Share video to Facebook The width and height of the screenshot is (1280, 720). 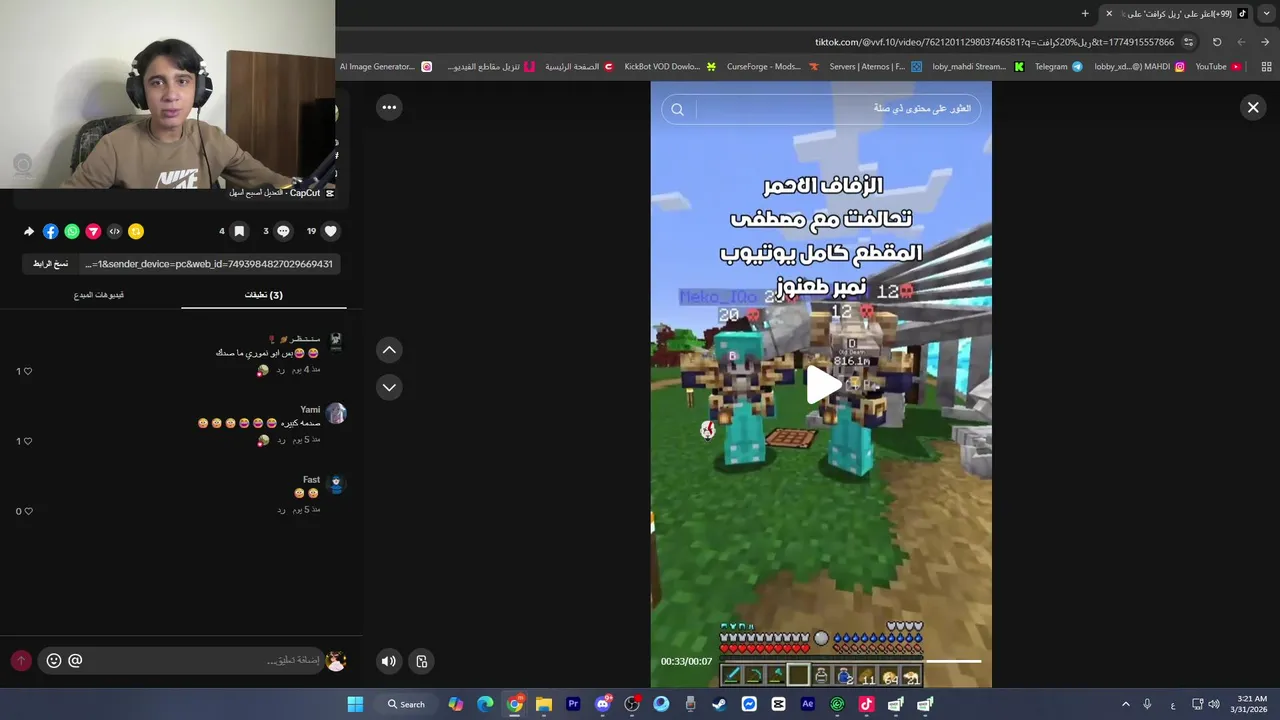pyautogui.click(x=50, y=231)
